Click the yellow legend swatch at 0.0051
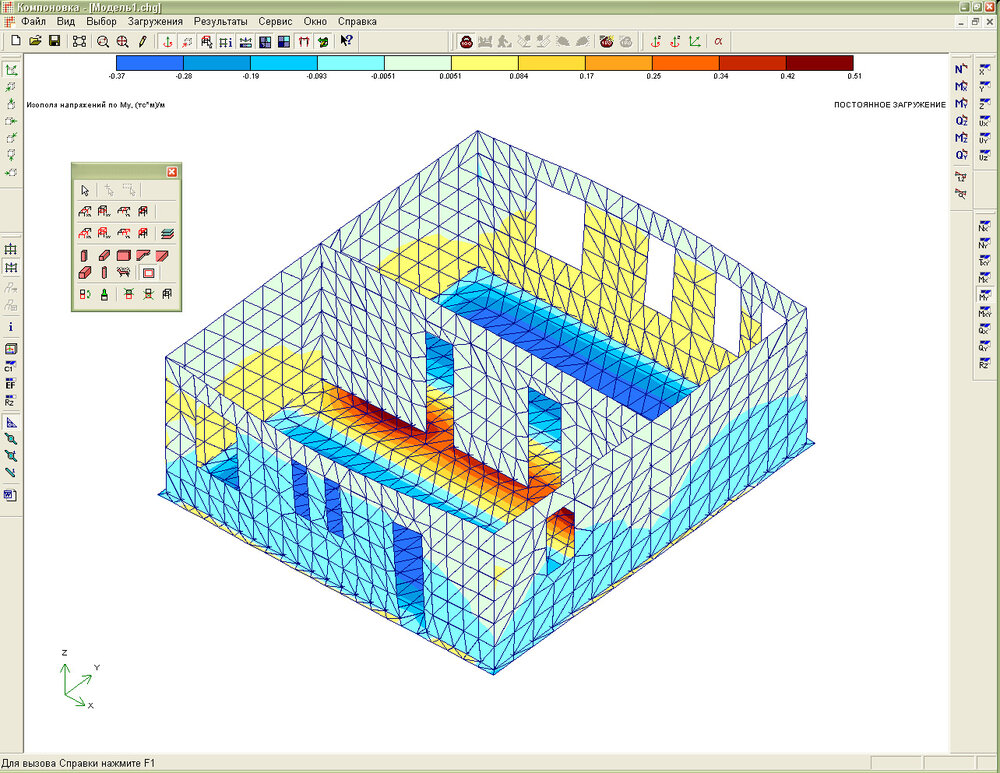 [485, 63]
